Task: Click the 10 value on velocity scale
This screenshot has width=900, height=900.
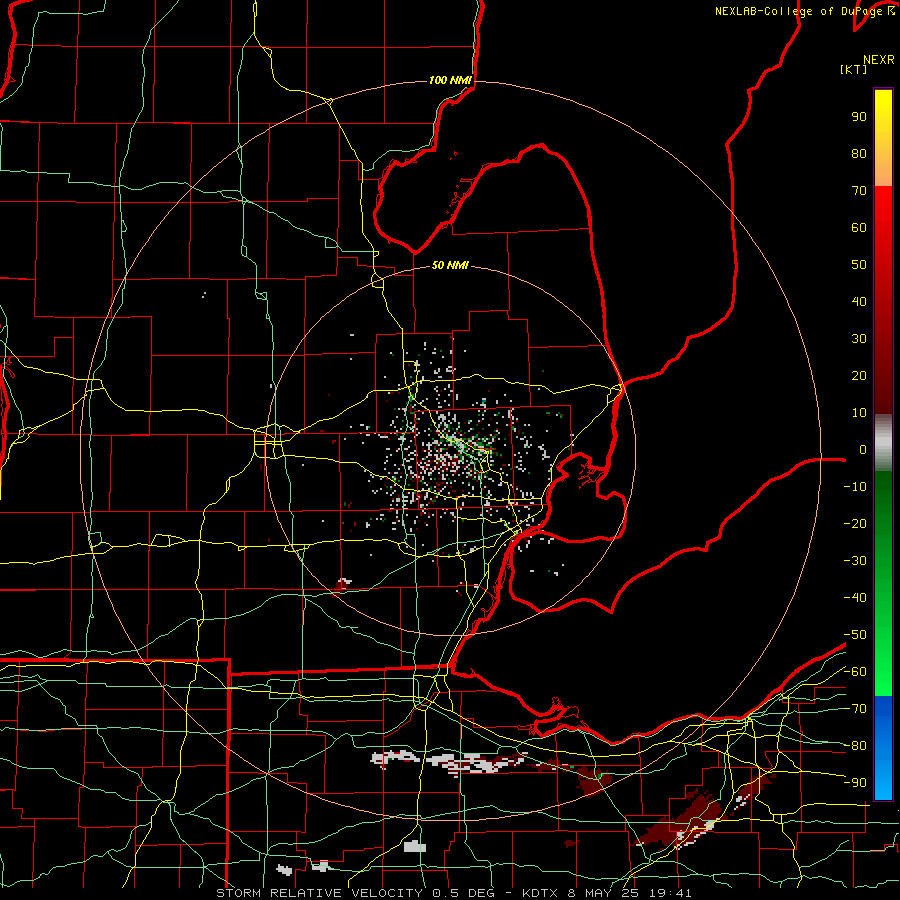Action: [859, 413]
